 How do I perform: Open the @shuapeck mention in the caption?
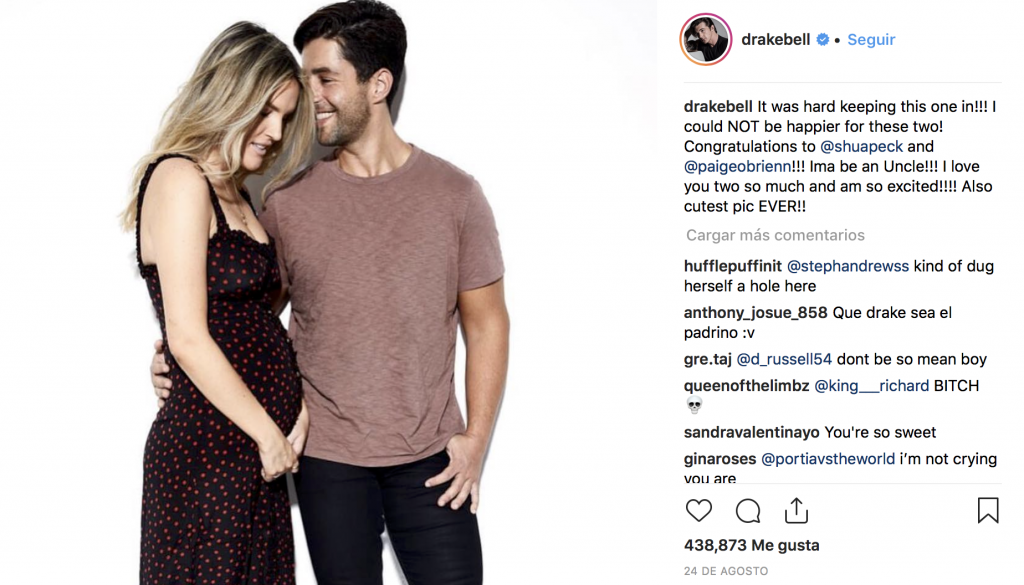[x=861, y=146]
